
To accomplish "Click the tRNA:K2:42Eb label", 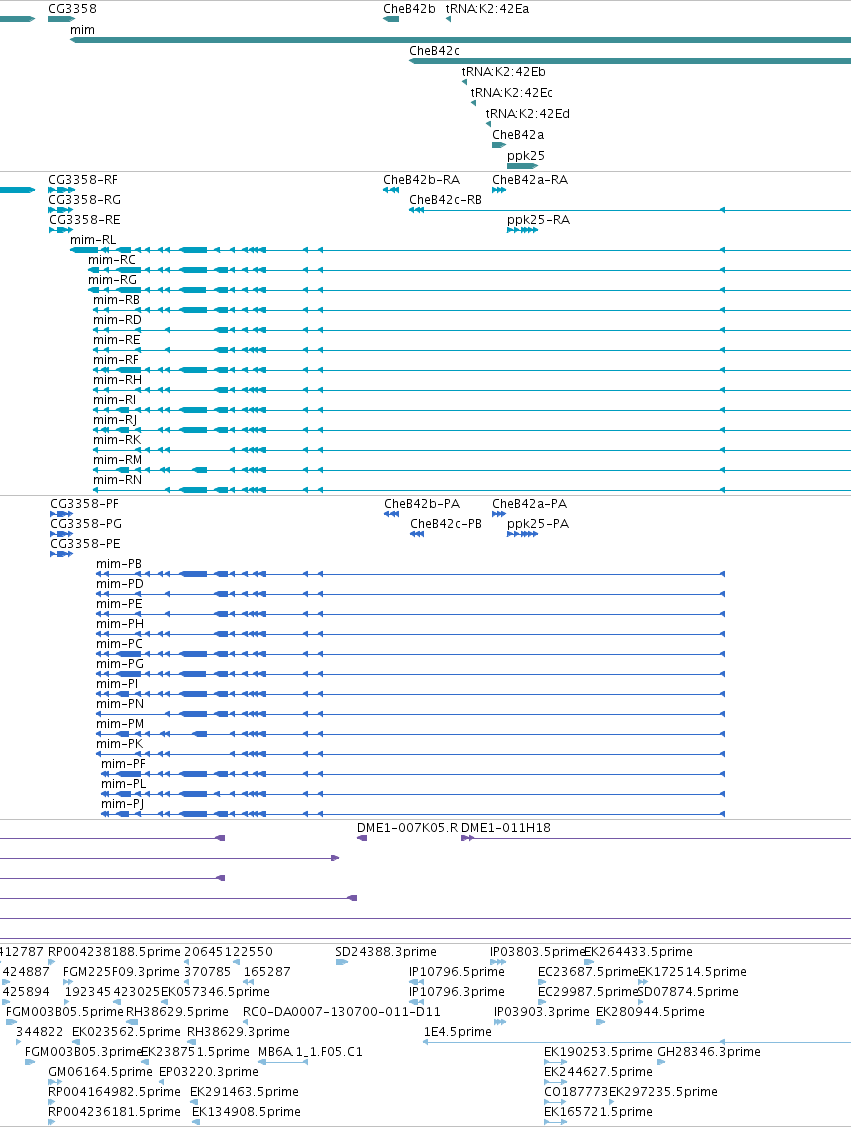I will [503, 71].
